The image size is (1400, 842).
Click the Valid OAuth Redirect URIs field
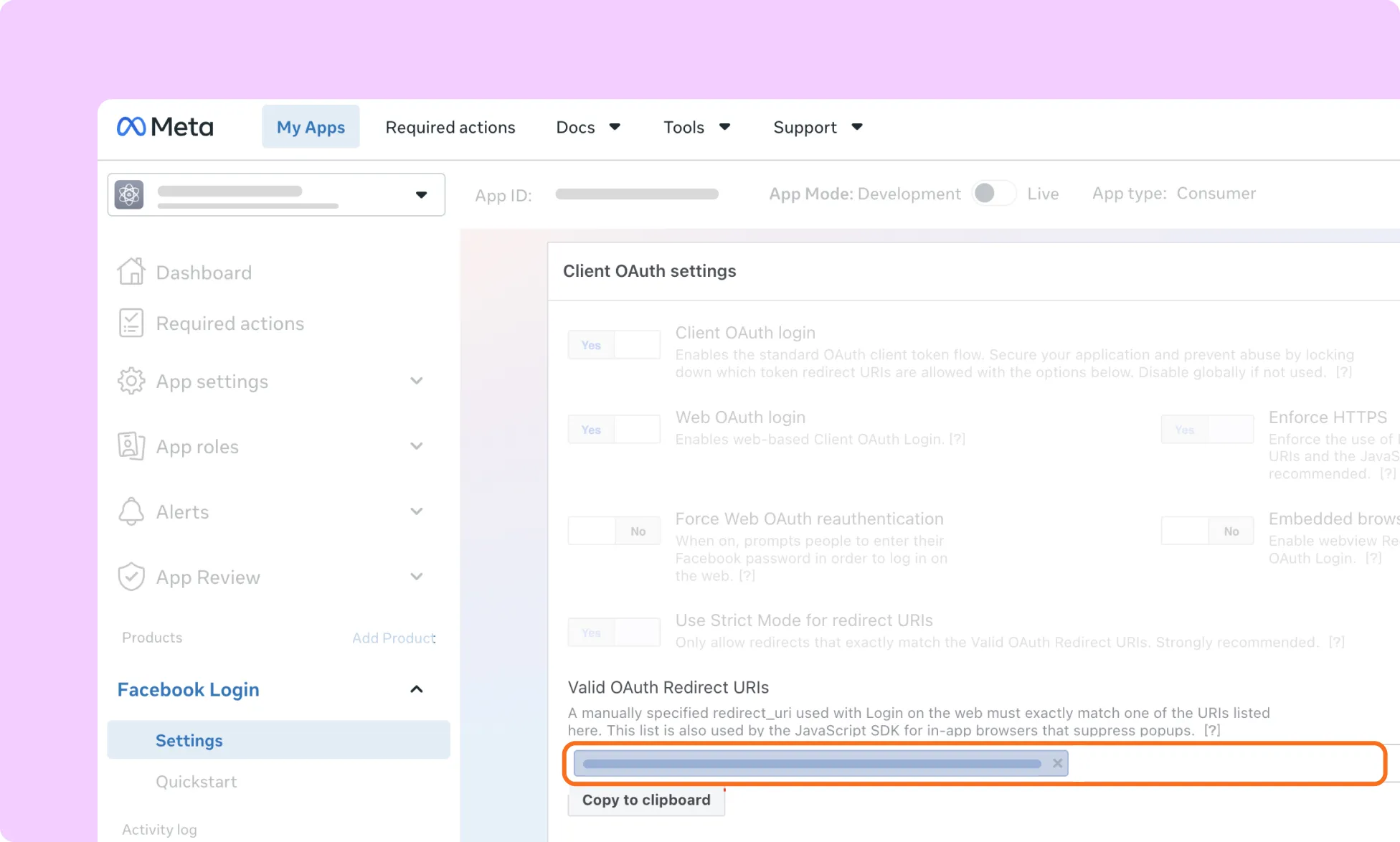[x=974, y=763]
